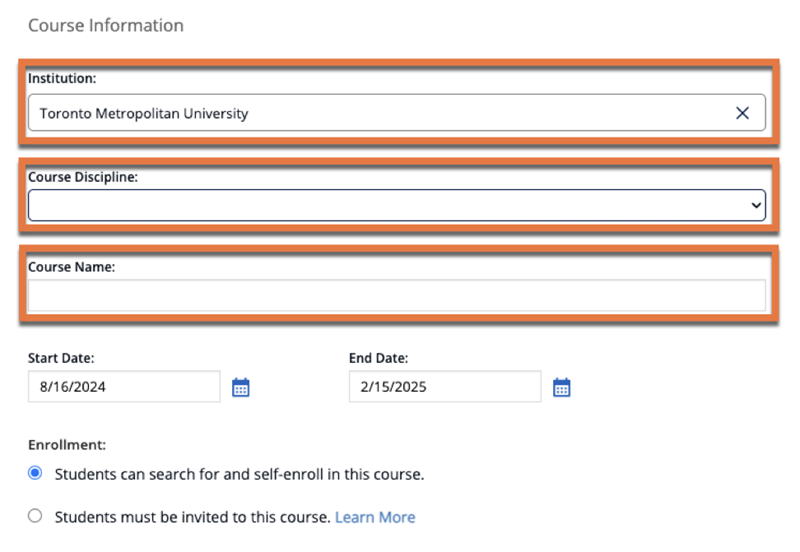
Task: Open the End Date calendar picker icon
Action: click(561, 387)
